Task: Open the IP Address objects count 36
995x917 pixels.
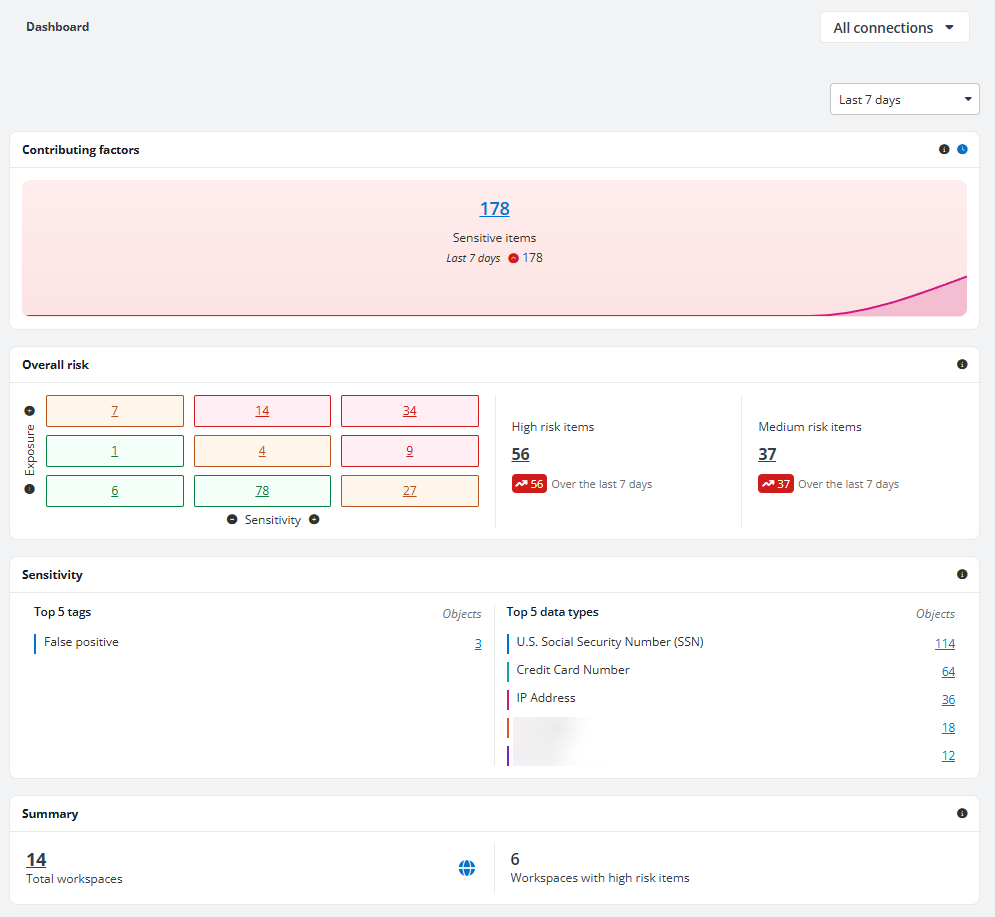Action: click(x=948, y=699)
